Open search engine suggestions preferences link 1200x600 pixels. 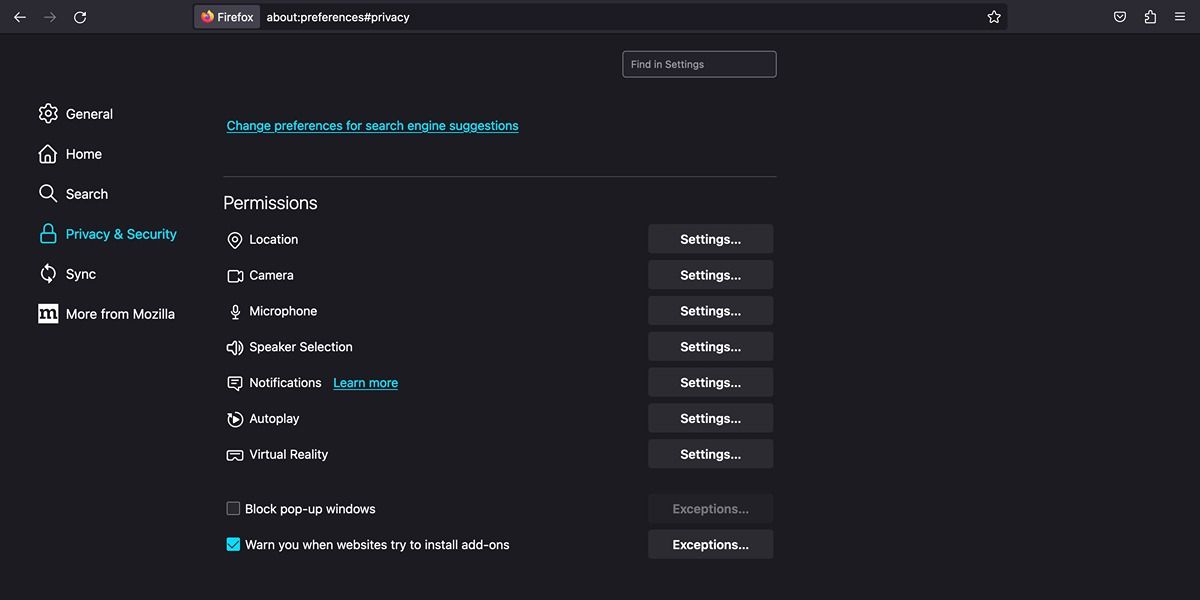tap(372, 125)
